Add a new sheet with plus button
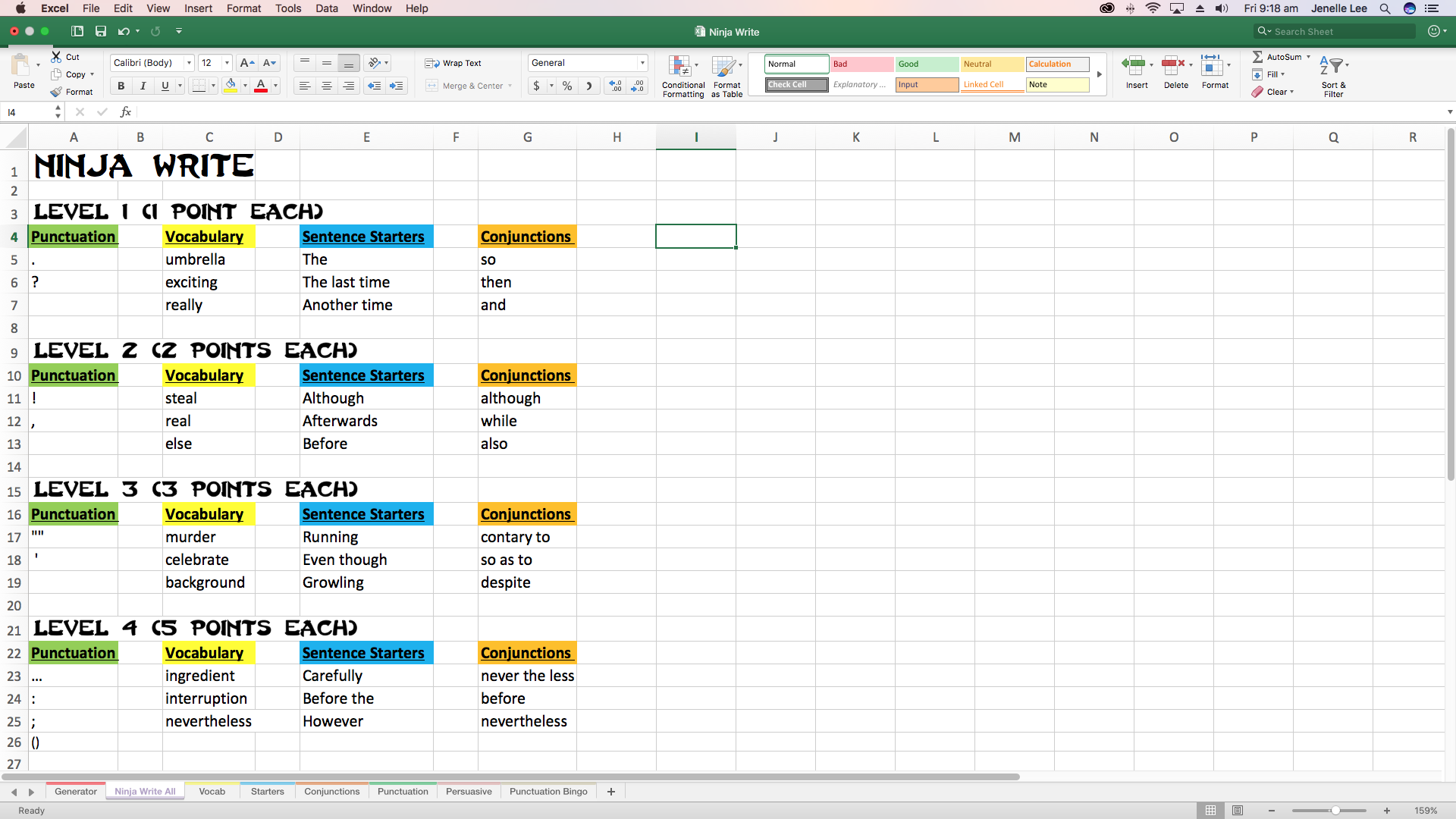The image size is (1456, 819). pyautogui.click(x=611, y=791)
